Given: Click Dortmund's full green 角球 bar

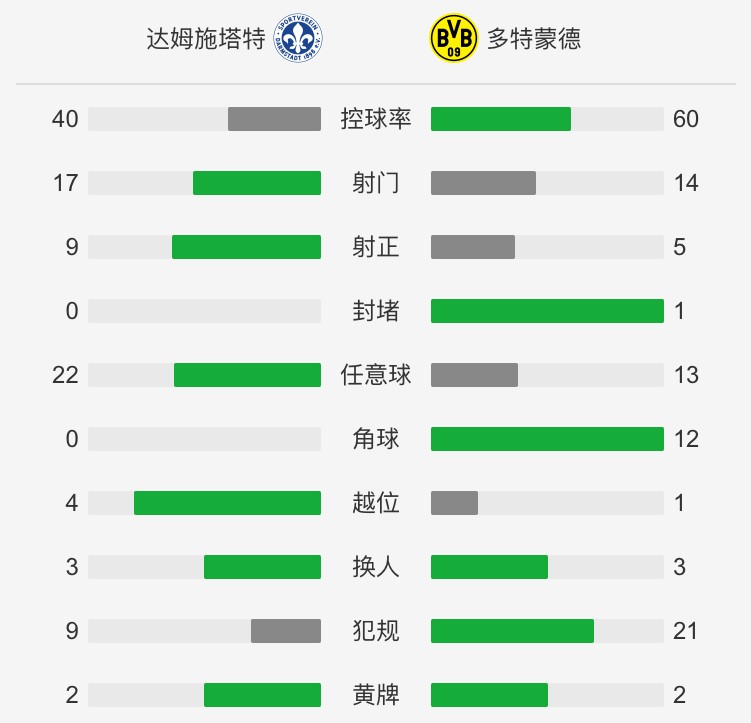Looking at the screenshot, I should (x=547, y=439).
